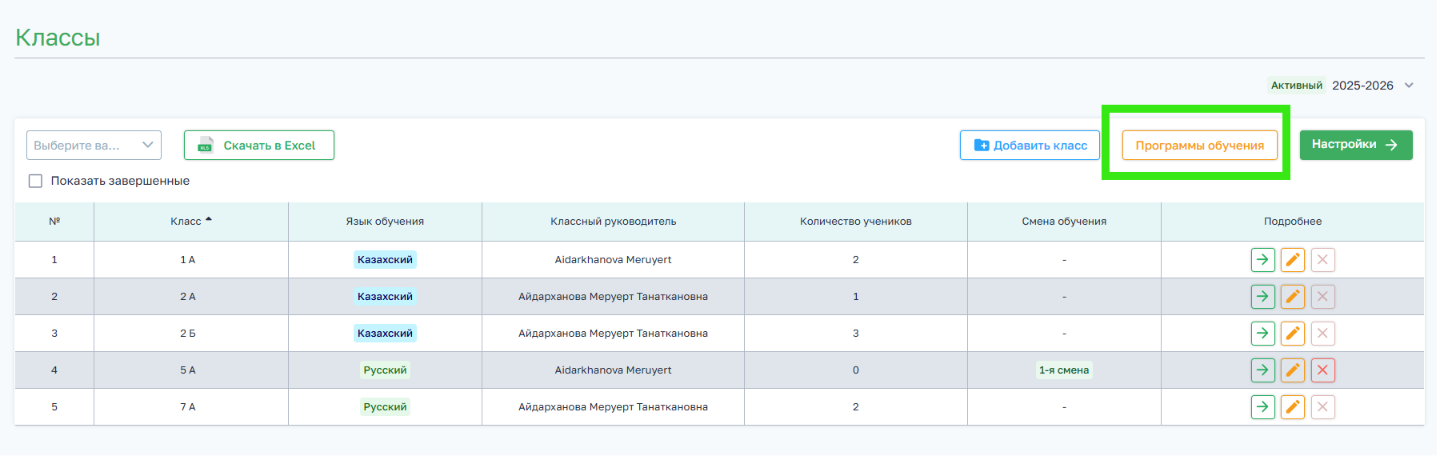Click Скачать в Excel button
Image resolution: width=1437 pixels, height=456 pixels.
pos(259,145)
